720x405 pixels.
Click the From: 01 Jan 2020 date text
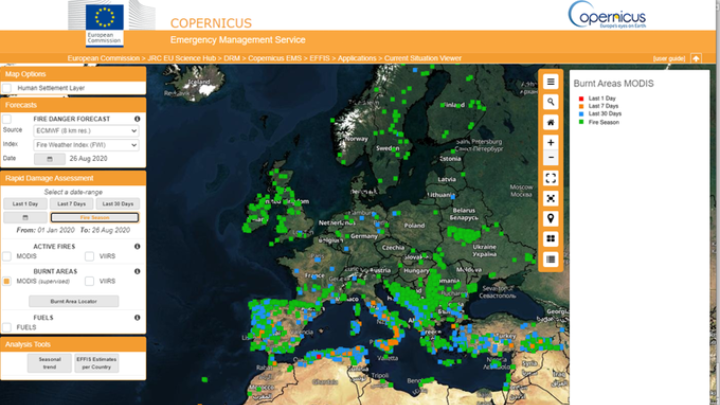point(45,231)
